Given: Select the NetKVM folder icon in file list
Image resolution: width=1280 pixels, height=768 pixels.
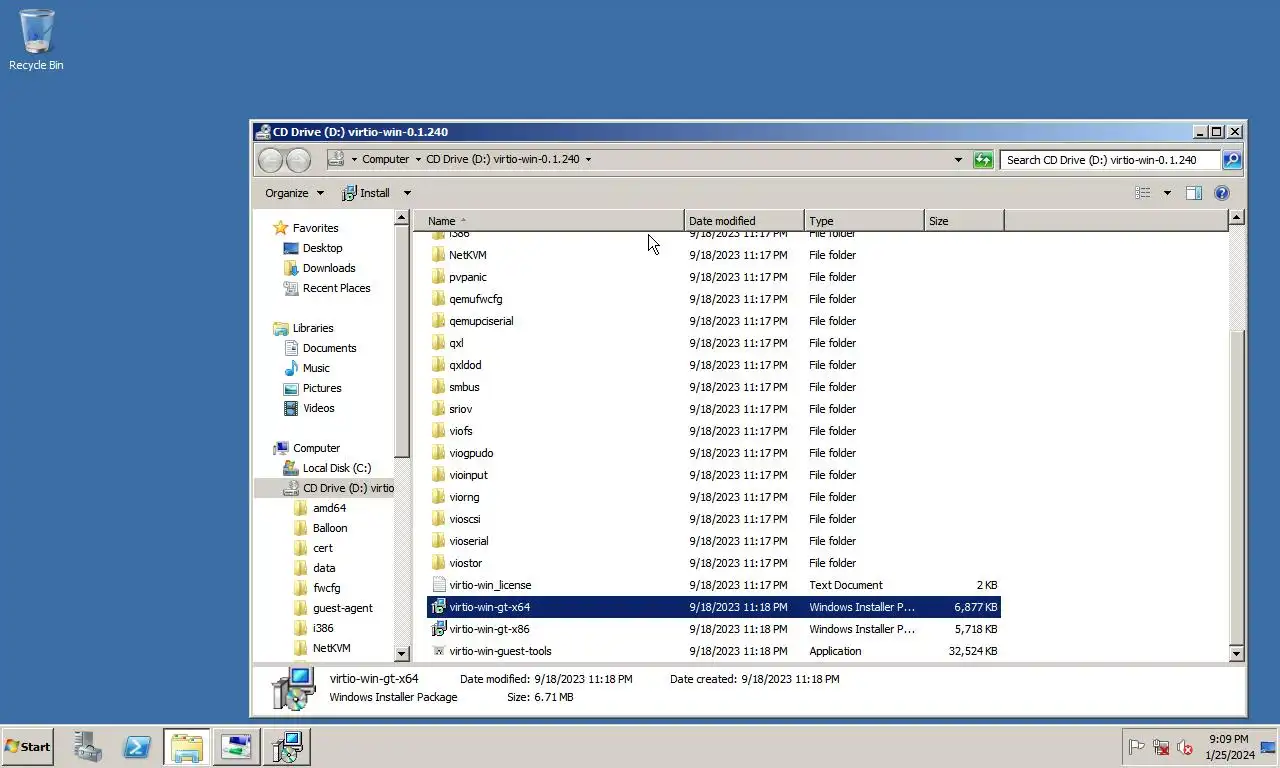Looking at the screenshot, I should pyautogui.click(x=438, y=255).
